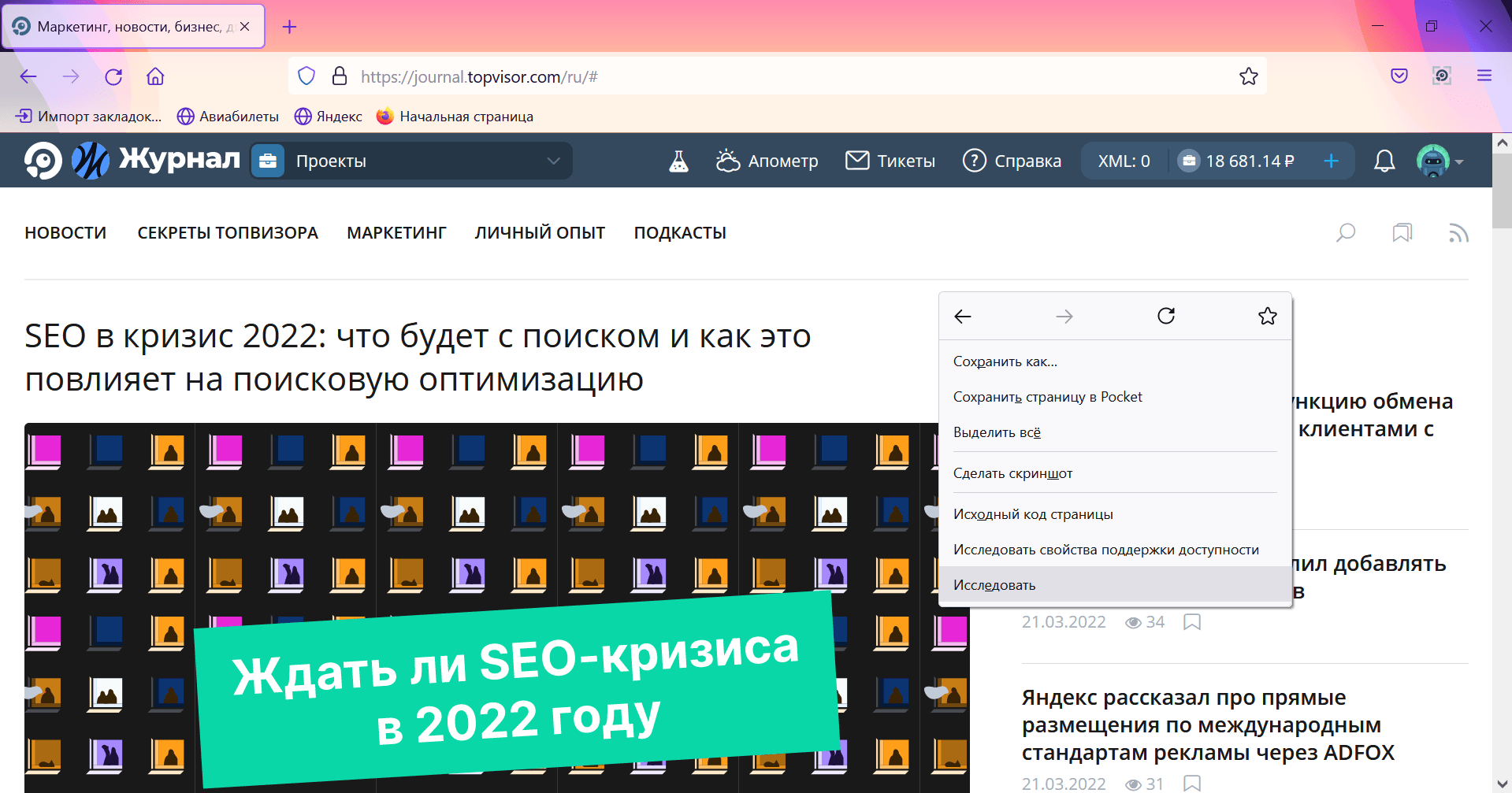Bookmark page with address bar star
1512x793 pixels.
[1248, 76]
